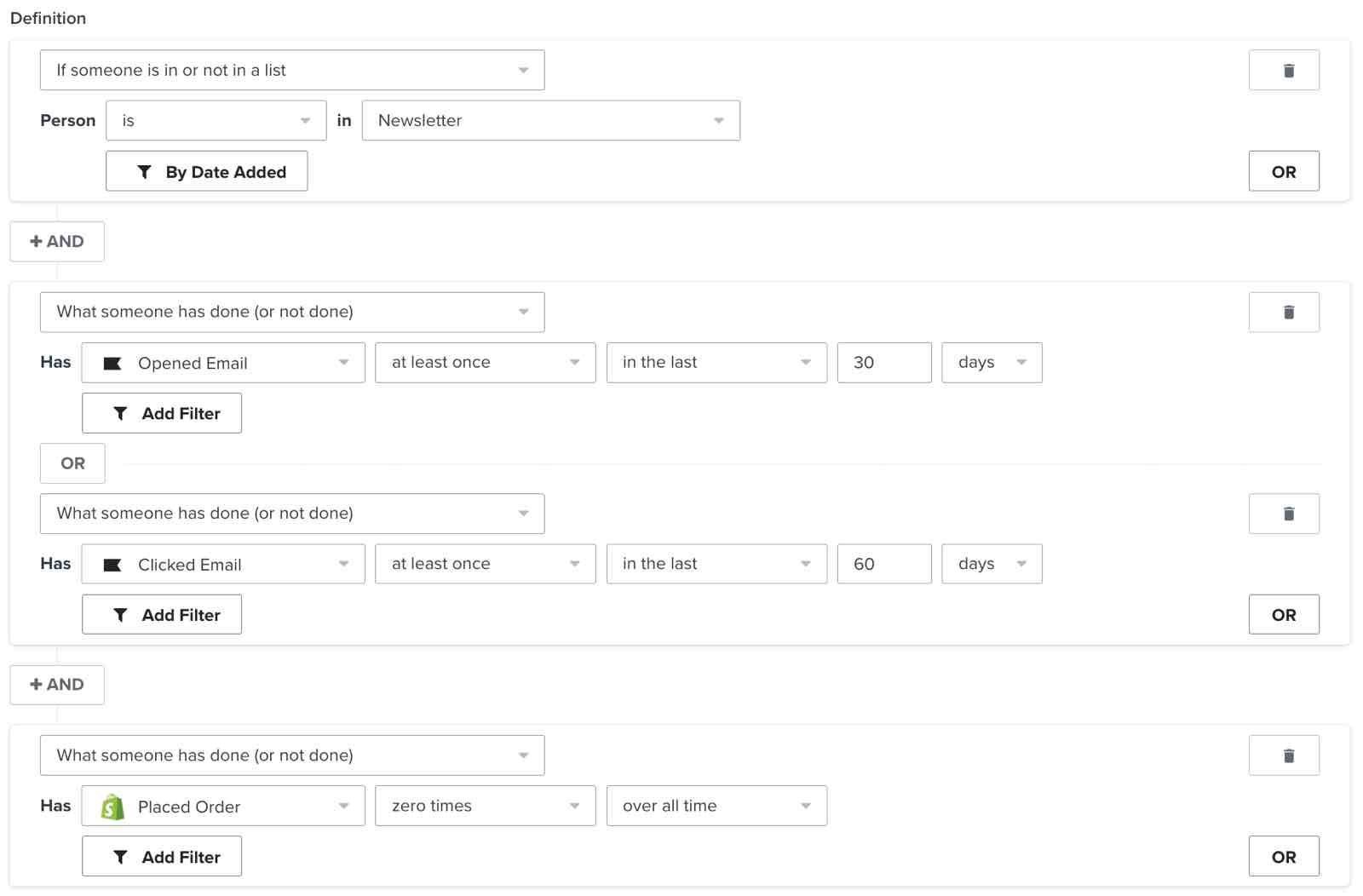Click filter icon in Add Filter under Clicked Email
This screenshot has width=1363, height=896.
coord(121,614)
